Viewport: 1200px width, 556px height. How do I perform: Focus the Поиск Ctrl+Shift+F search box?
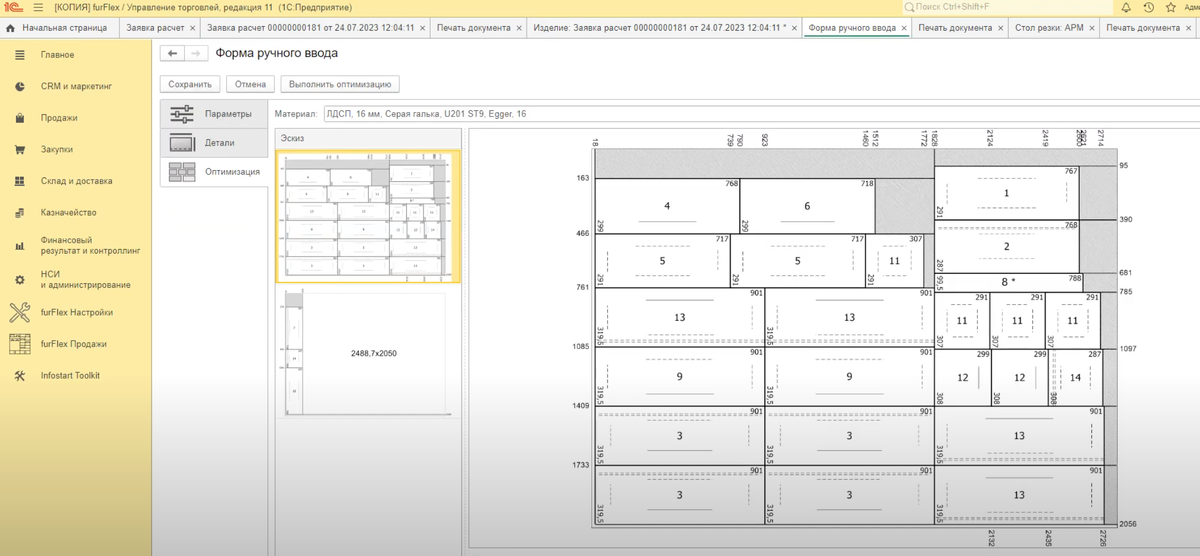coord(1007,7)
